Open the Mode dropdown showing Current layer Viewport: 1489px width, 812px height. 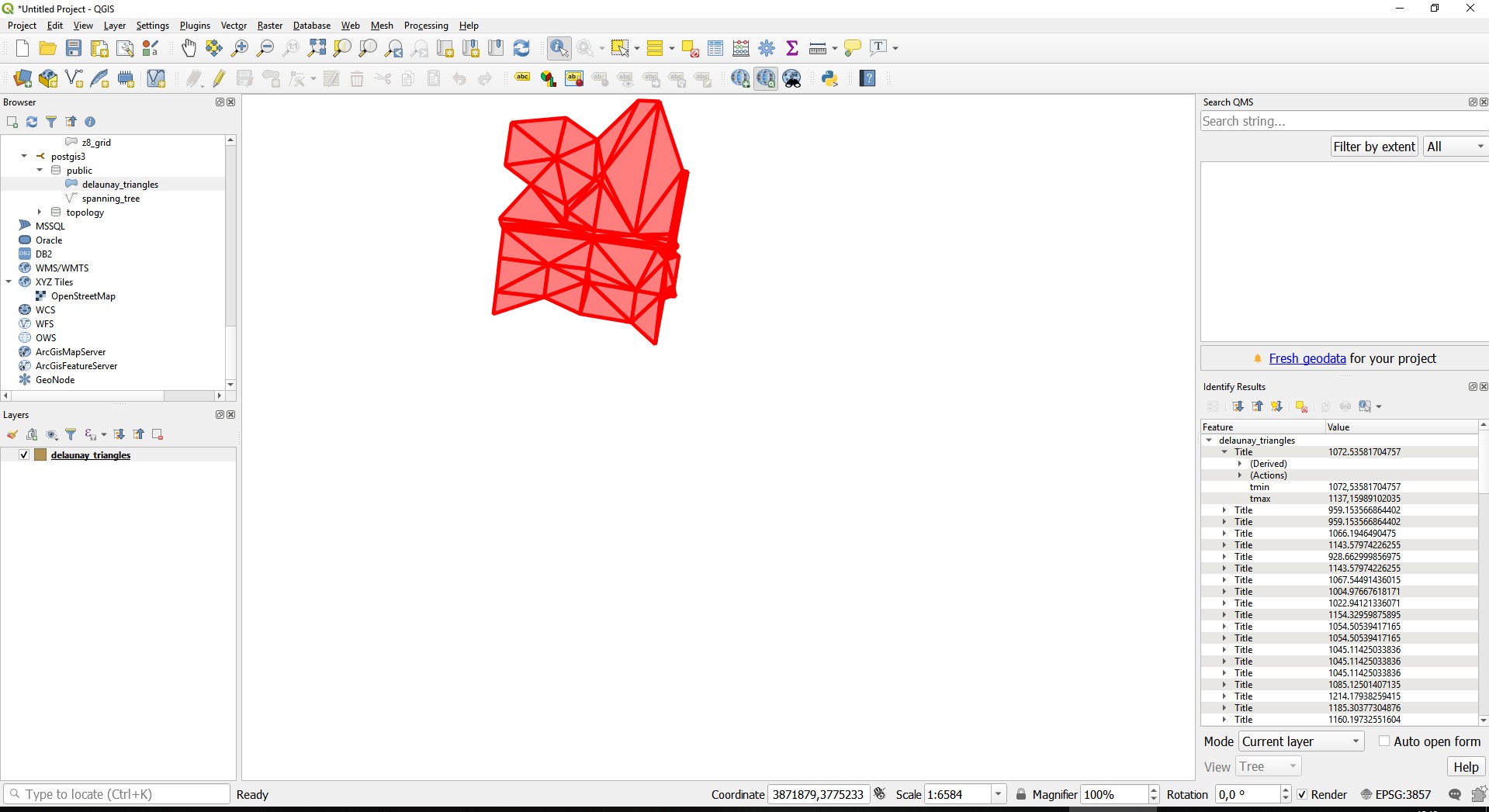click(1300, 741)
